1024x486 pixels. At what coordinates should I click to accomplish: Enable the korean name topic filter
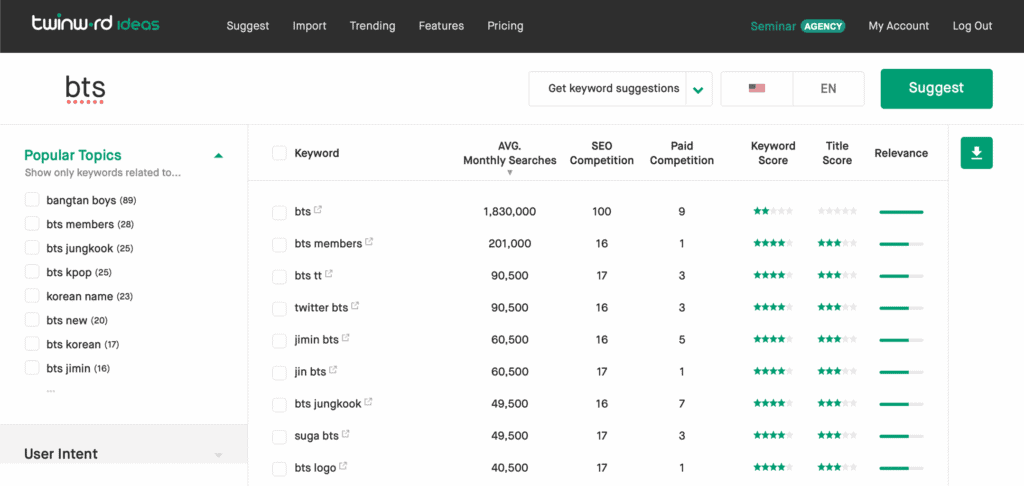32,296
